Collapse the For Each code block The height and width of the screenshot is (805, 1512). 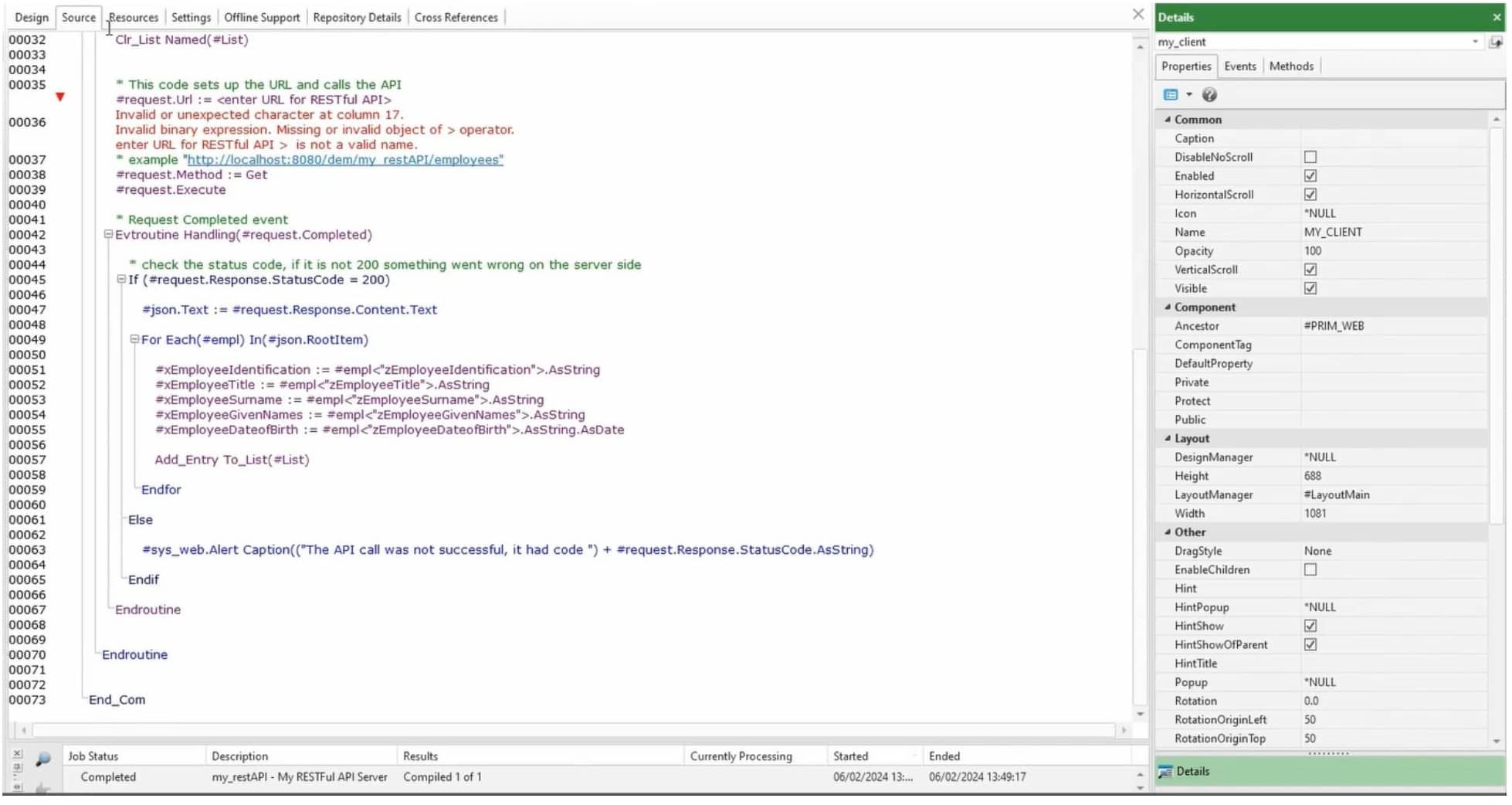(134, 339)
